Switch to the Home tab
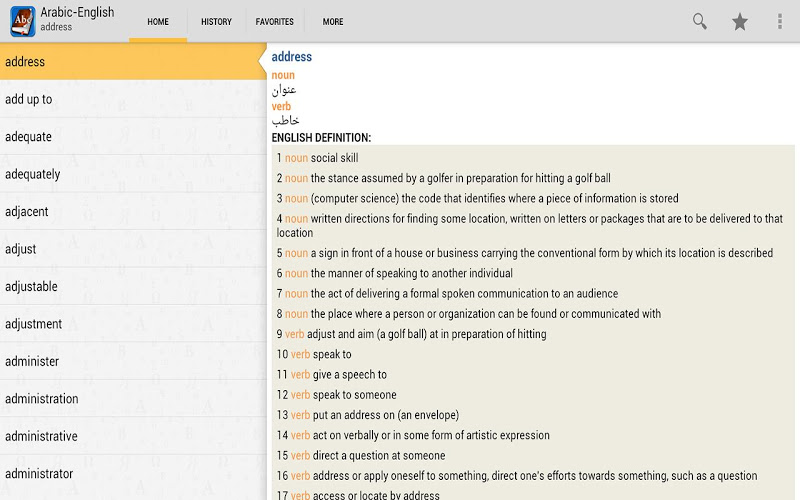This screenshot has width=800, height=500. click(158, 21)
